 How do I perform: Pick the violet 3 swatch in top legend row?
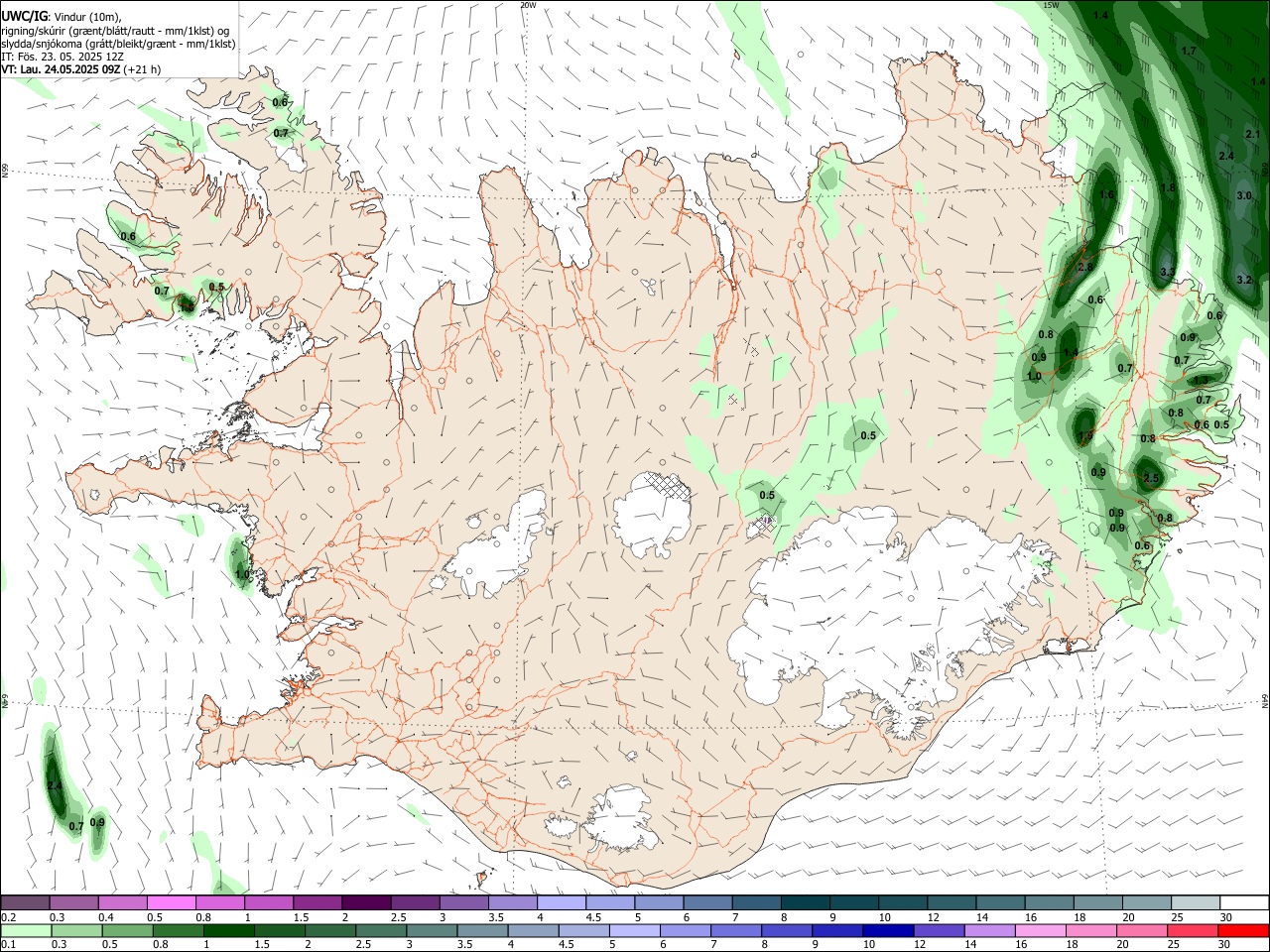click(x=463, y=903)
